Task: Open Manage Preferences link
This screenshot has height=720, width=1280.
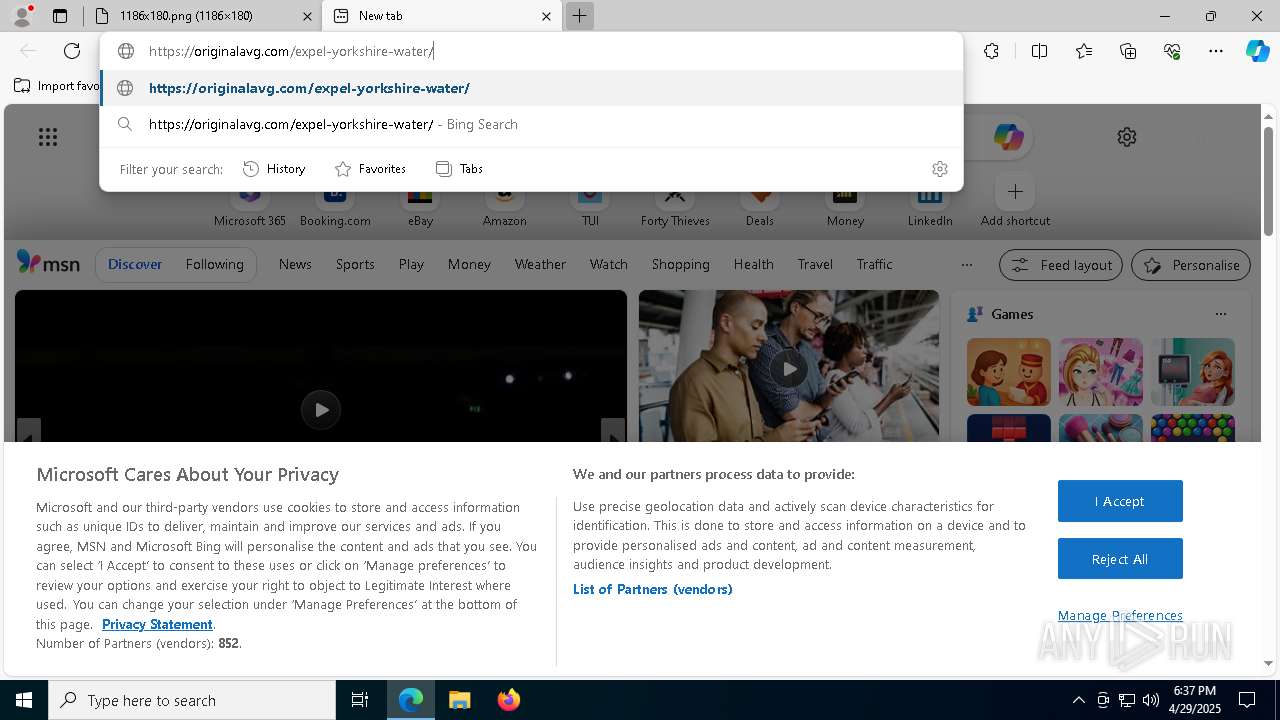Action: [1120, 615]
